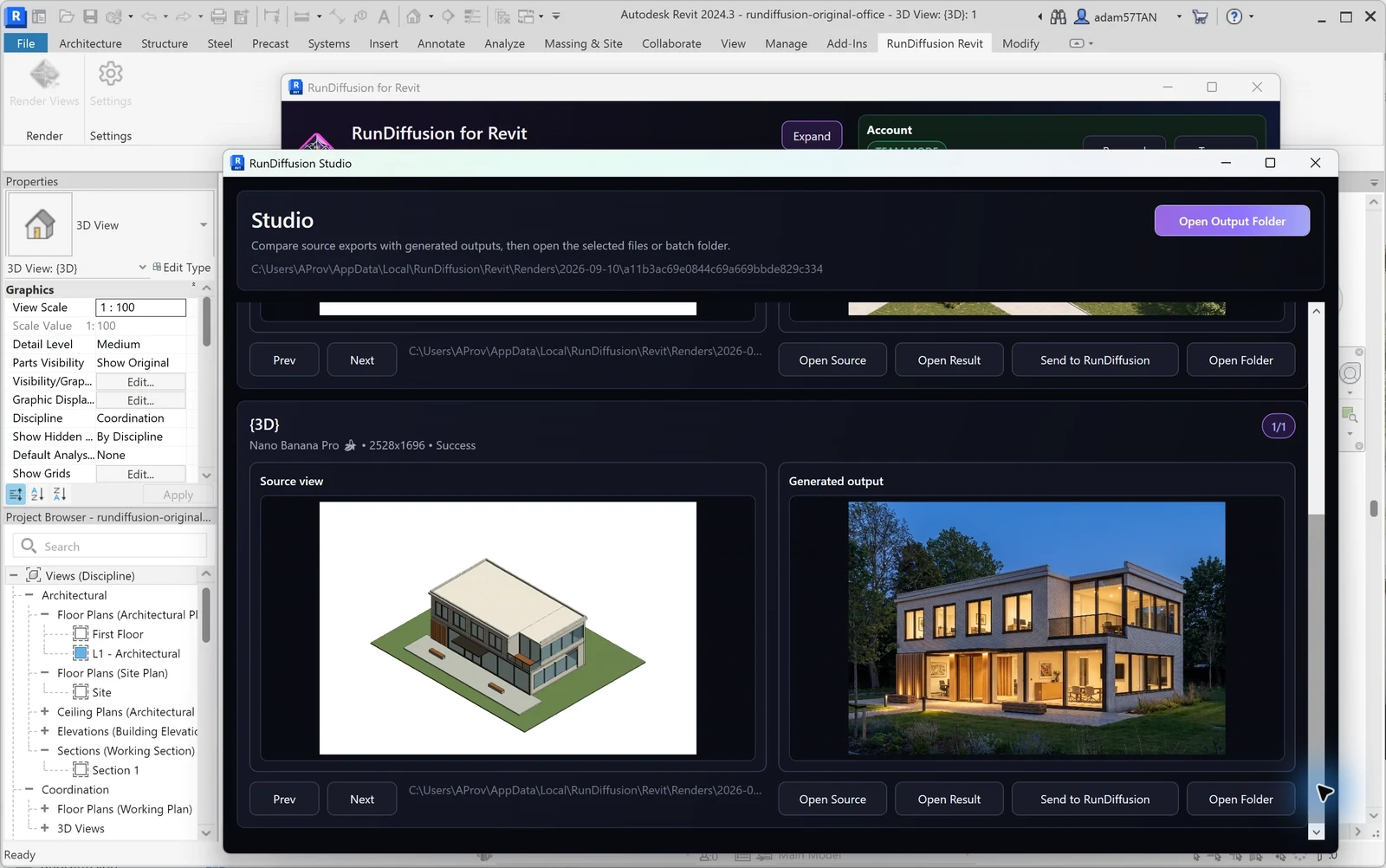Image resolution: width=1386 pixels, height=868 pixels.
Task: Open the File menu tab
Action: [26, 43]
